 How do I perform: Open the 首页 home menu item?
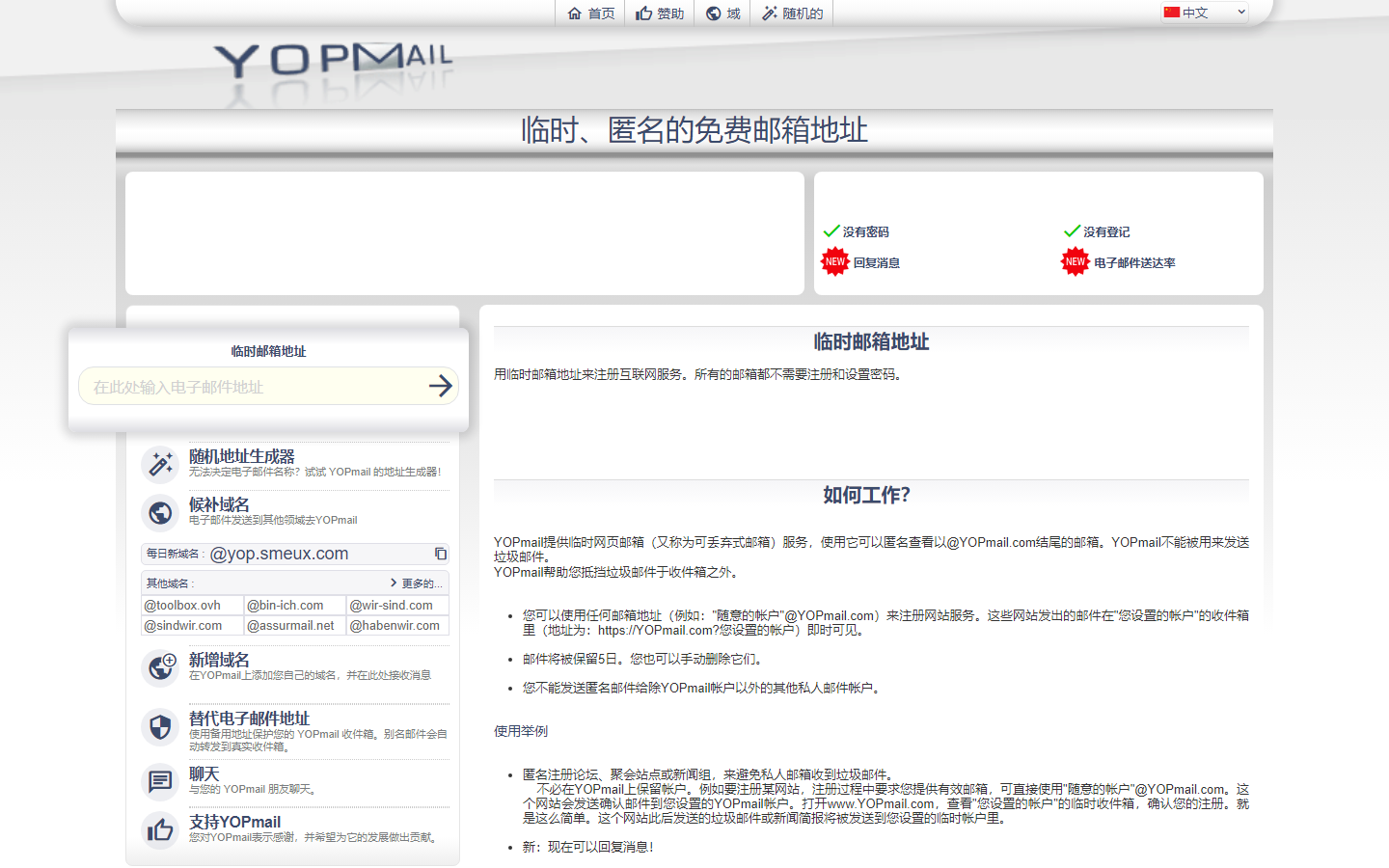pyautogui.click(x=590, y=14)
